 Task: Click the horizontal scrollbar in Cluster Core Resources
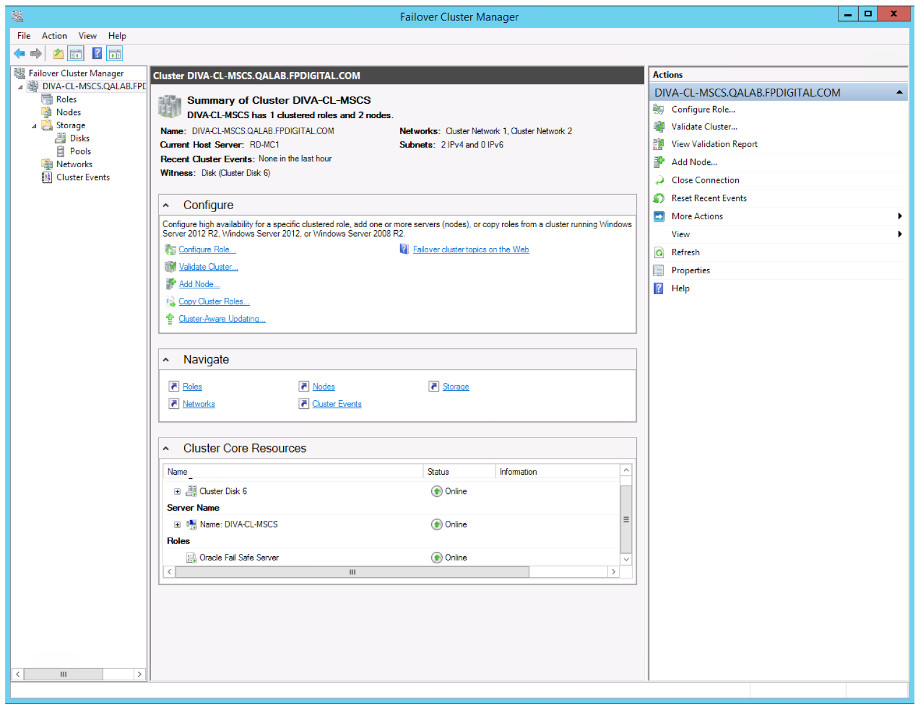click(x=350, y=571)
